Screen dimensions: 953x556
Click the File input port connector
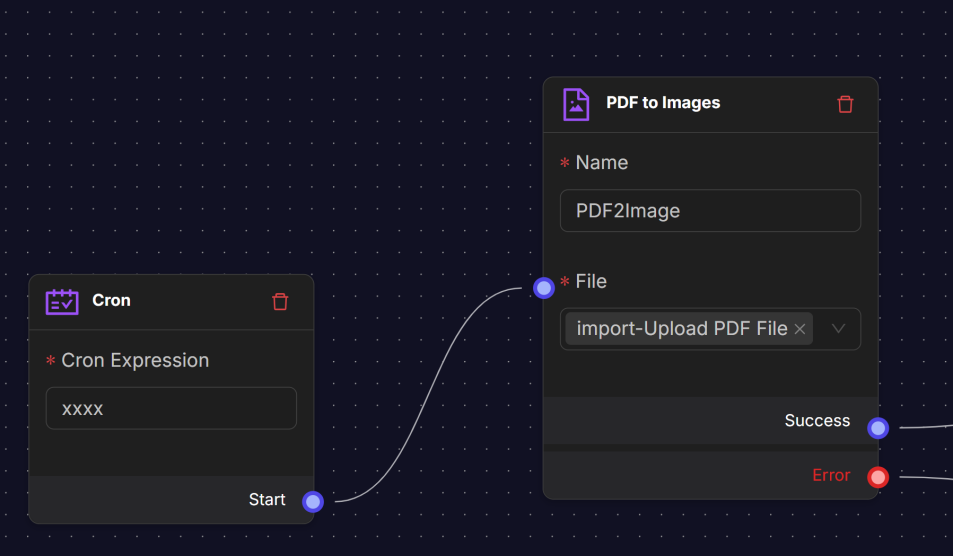544,287
